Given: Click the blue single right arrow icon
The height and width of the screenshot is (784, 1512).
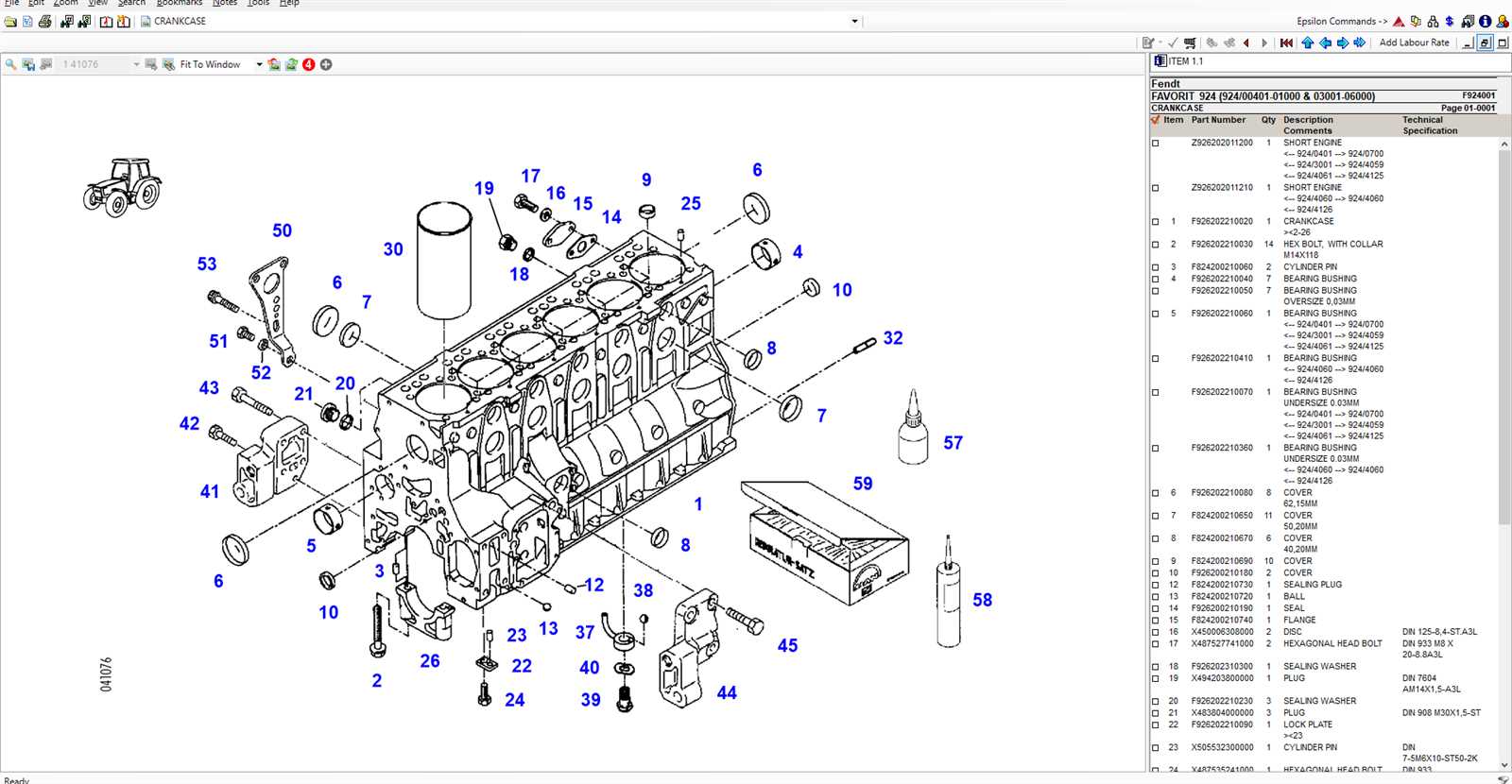Looking at the screenshot, I should (x=1342, y=43).
